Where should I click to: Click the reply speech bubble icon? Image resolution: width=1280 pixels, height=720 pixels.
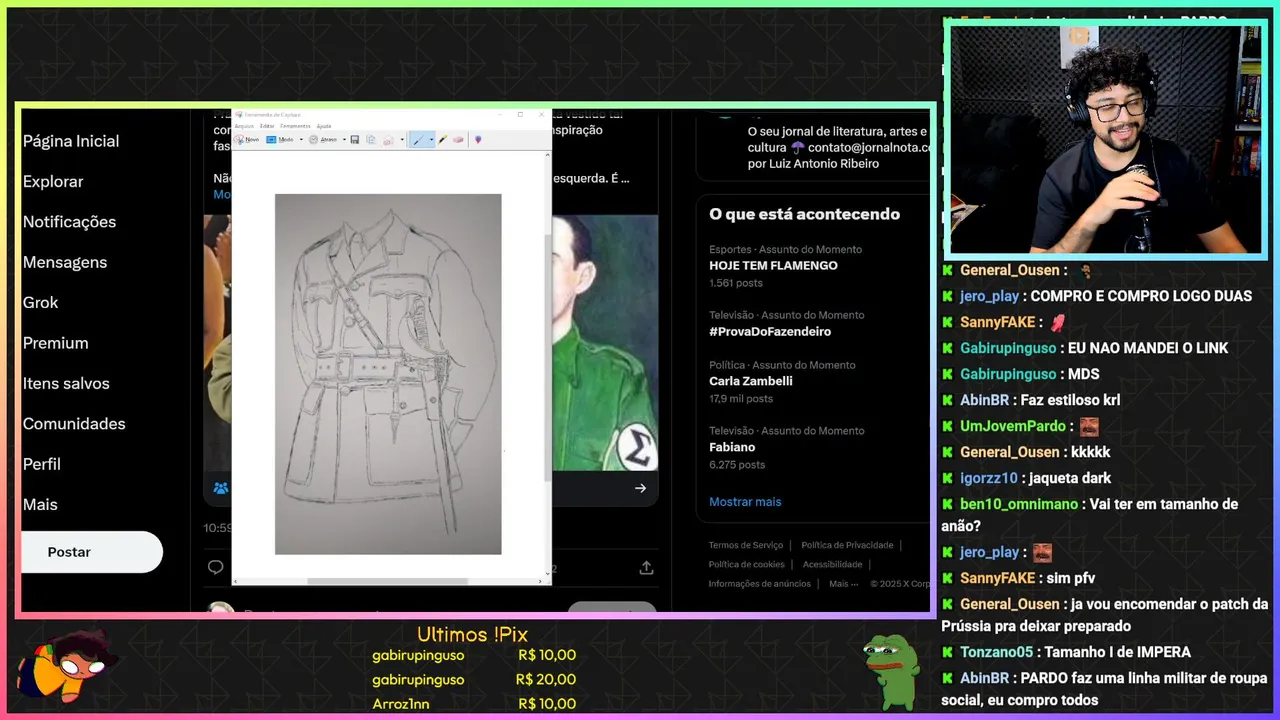point(215,568)
